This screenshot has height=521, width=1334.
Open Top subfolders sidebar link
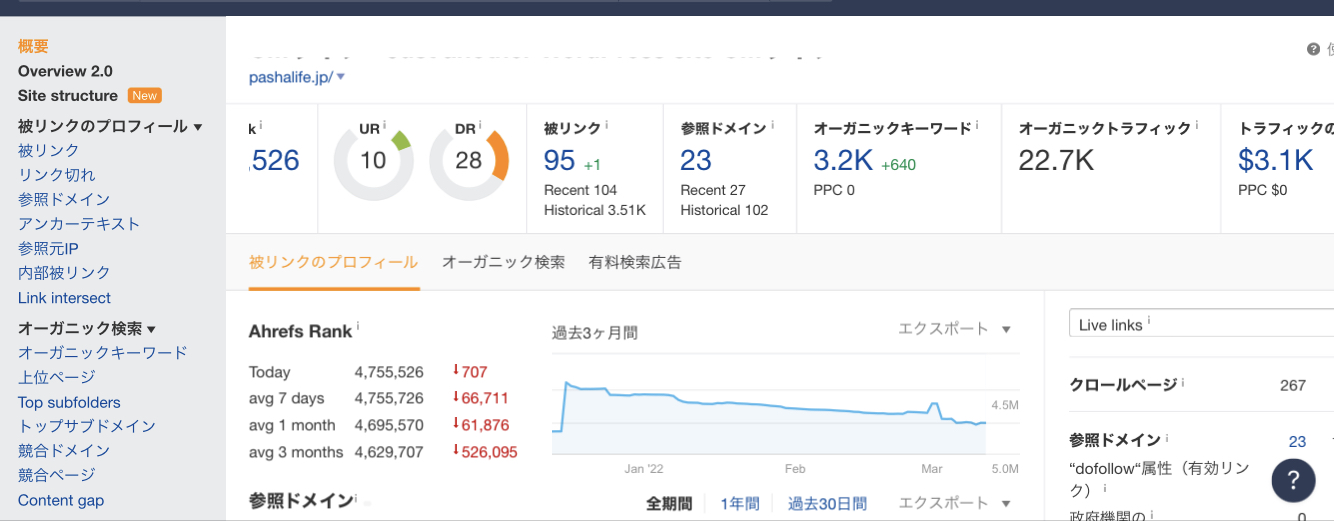69,402
